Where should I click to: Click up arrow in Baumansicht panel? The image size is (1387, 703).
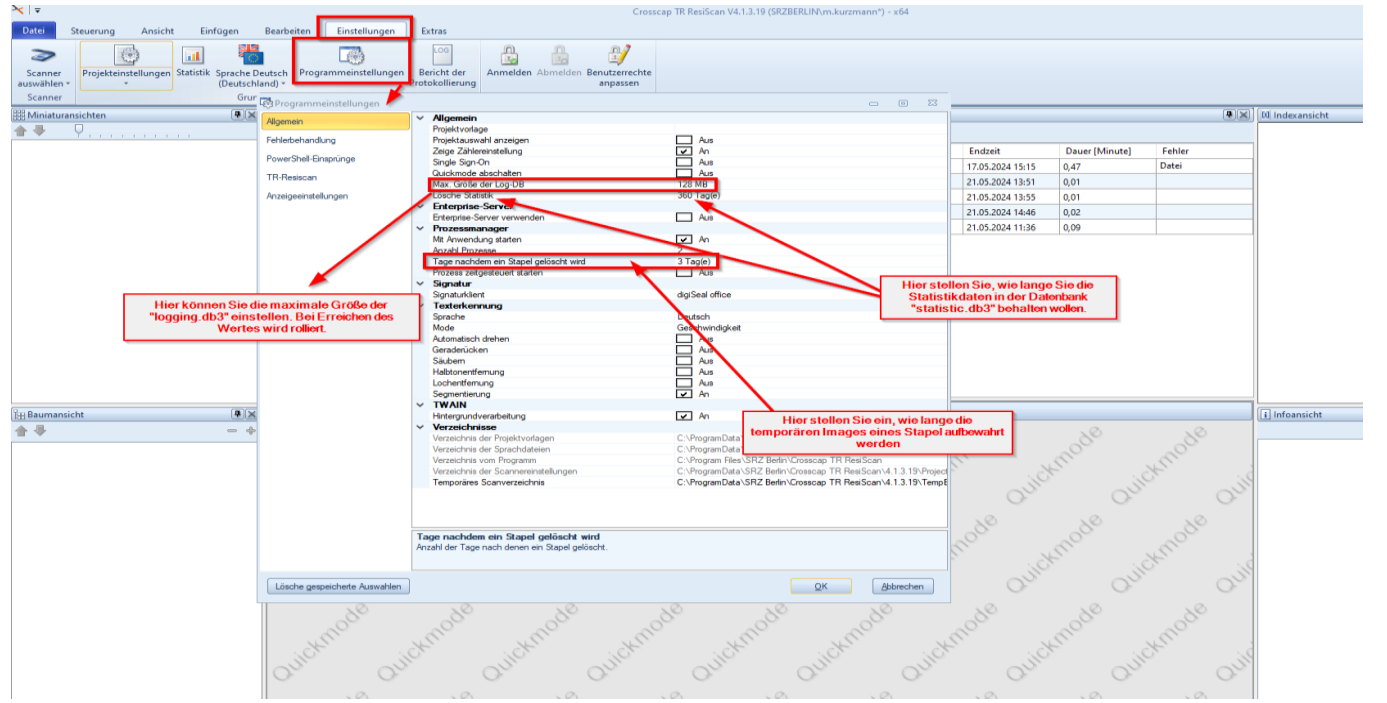(20, 430)
